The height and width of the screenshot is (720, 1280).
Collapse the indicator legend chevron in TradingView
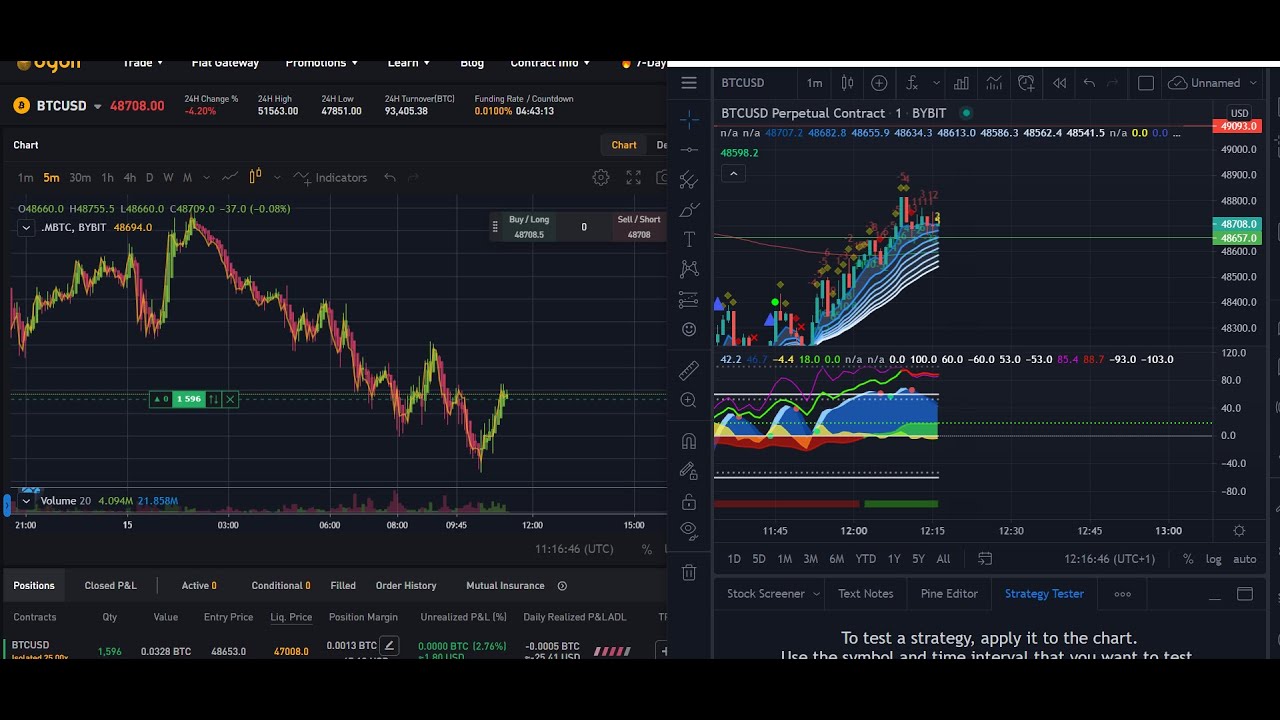(x=733, y=174)
